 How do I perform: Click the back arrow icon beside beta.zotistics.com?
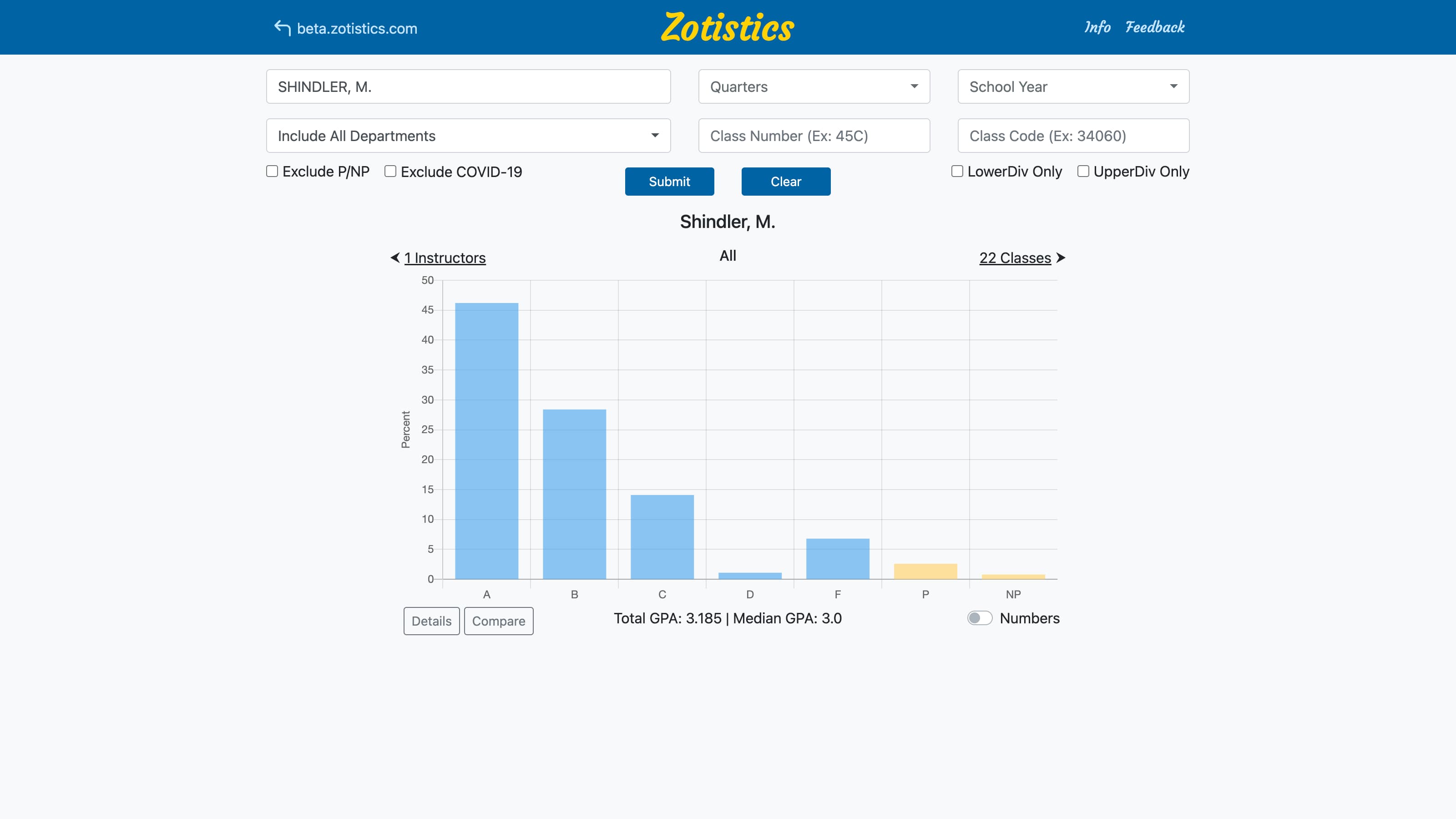[282, 28]
